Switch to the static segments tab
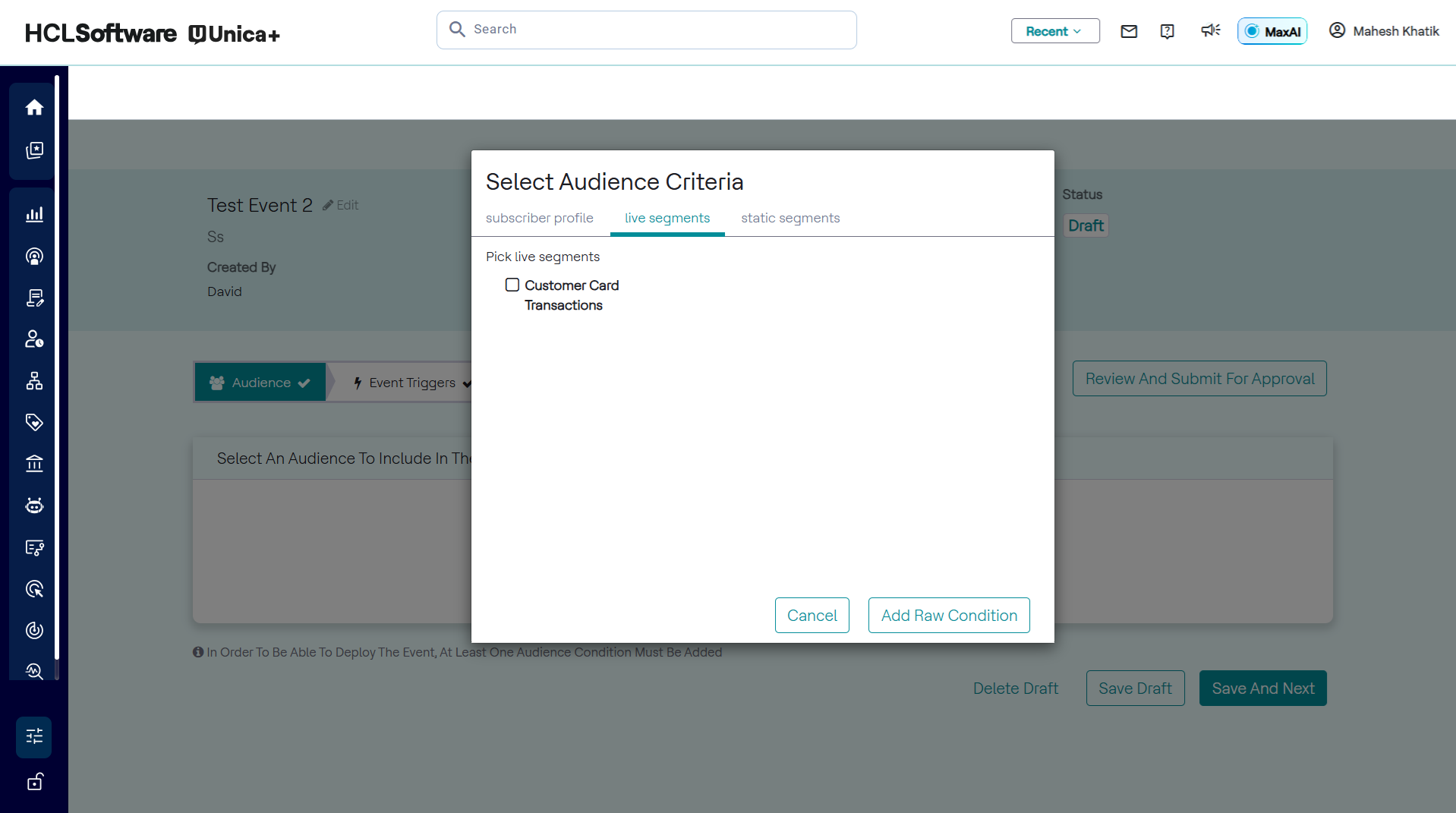 pyautogui.click(x=790, y=218)
